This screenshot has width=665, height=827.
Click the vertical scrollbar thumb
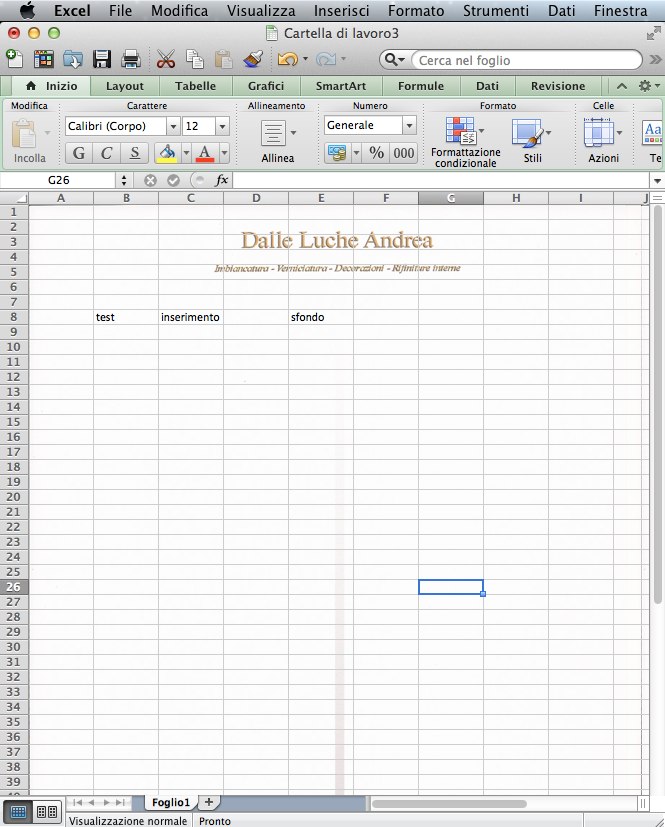coord(657,405)
